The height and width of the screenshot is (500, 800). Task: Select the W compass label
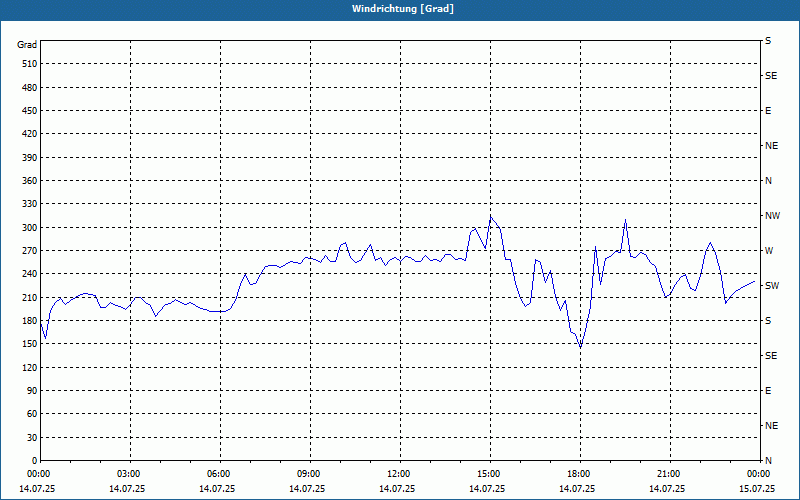point(769,251)
